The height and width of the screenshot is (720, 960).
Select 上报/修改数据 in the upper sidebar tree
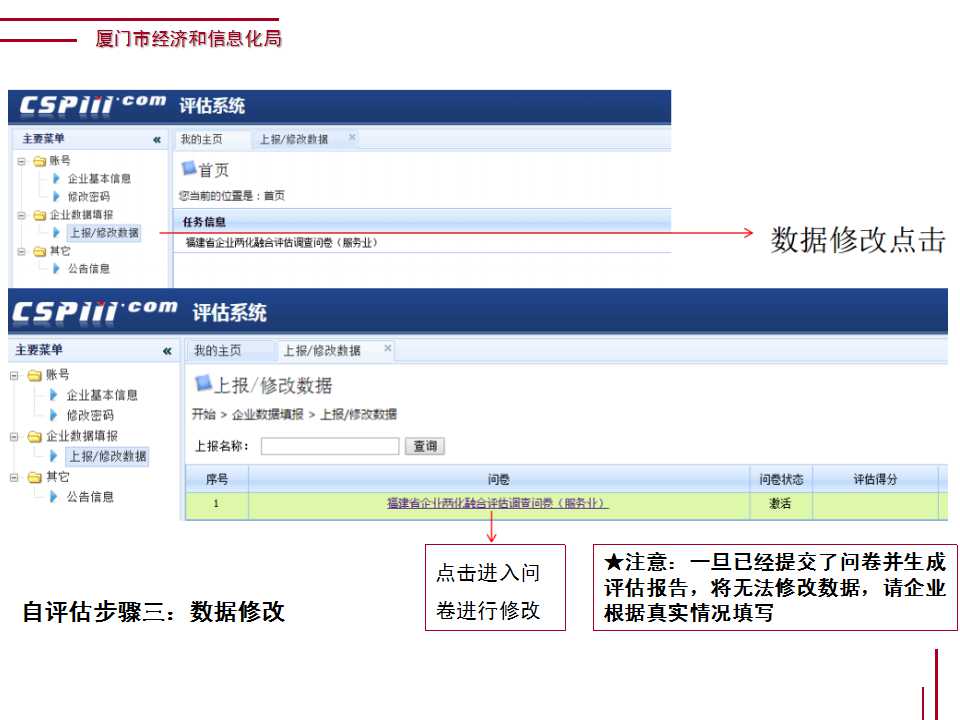click(103, 233)
